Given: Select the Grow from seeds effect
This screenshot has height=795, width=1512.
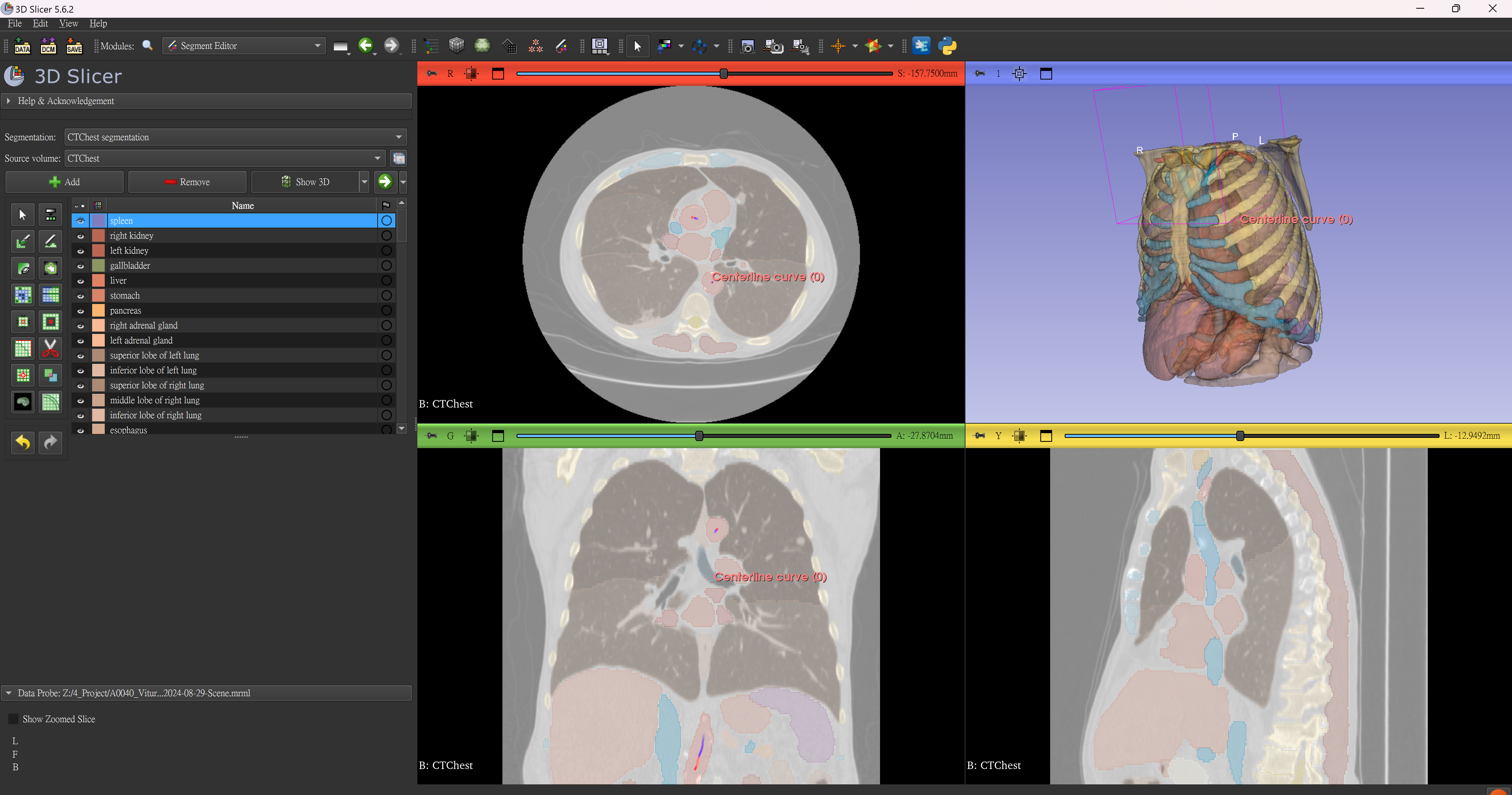Looking at the screenshot, I should pyautogui.click(x=23, y=295).
